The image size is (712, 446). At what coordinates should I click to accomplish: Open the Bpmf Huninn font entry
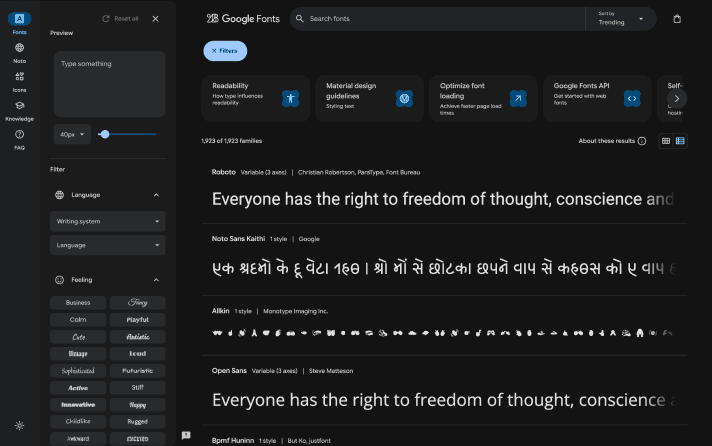point(233,441)
